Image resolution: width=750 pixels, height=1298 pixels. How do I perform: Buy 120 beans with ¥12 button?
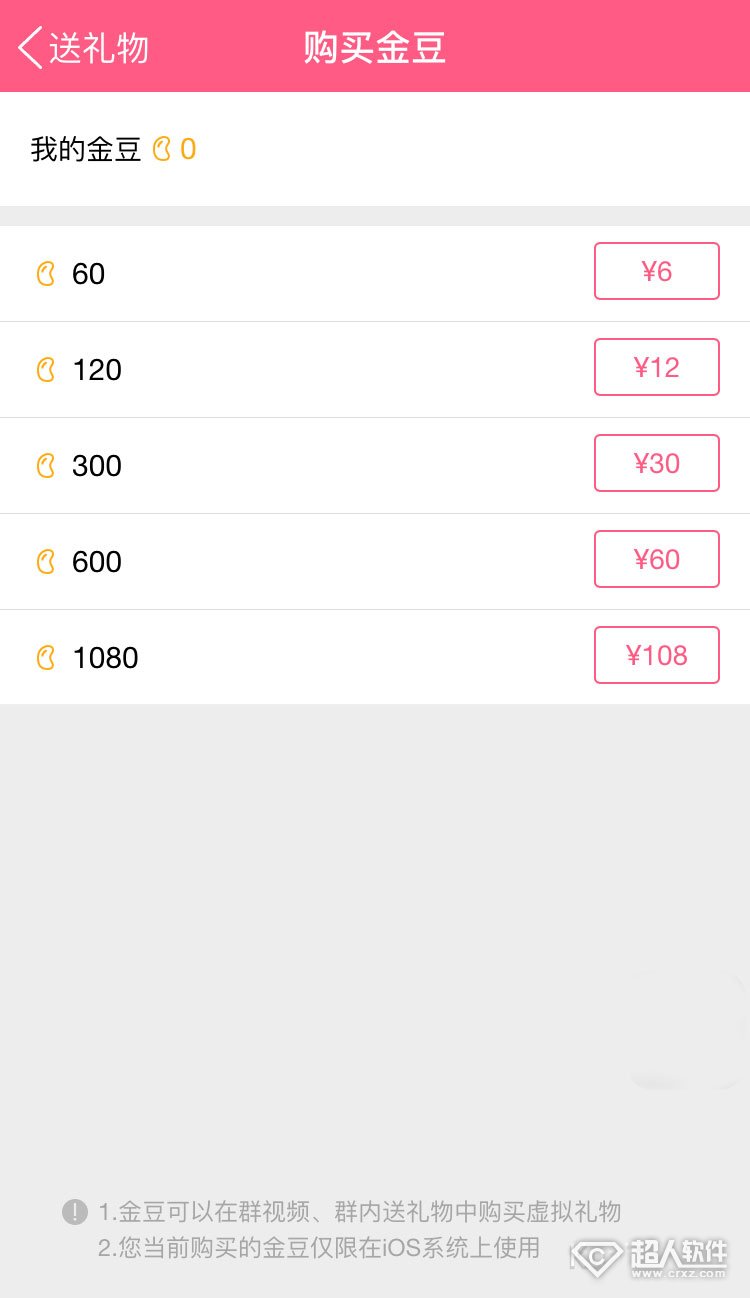coord(657,367)
